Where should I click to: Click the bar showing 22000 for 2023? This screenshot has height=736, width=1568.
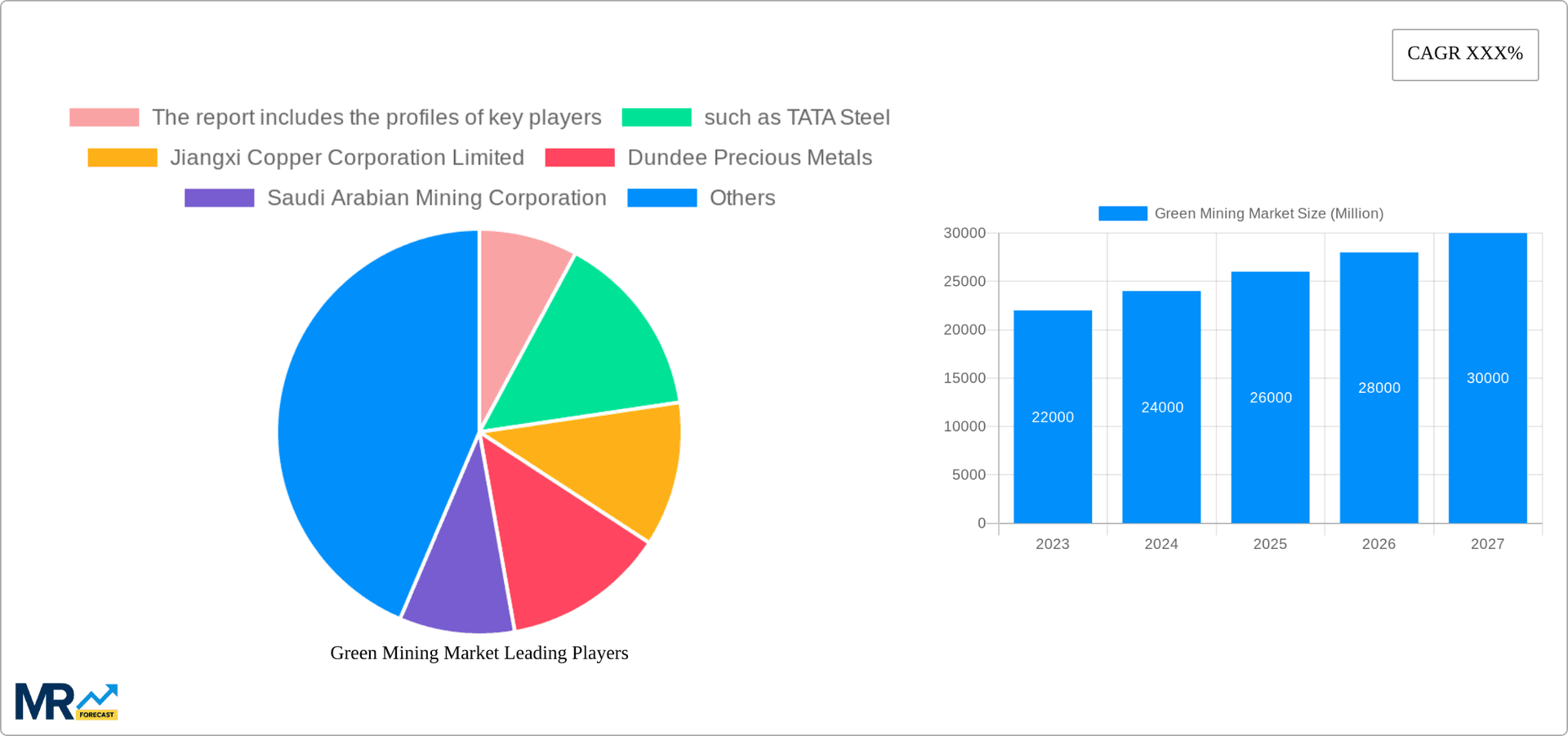pyautogui.click(x=1053, y=417)
